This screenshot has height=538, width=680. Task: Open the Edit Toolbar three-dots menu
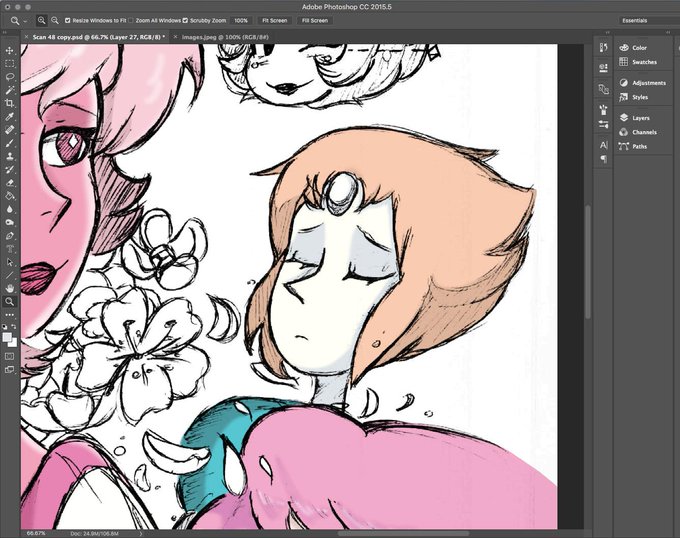point(10,315)
